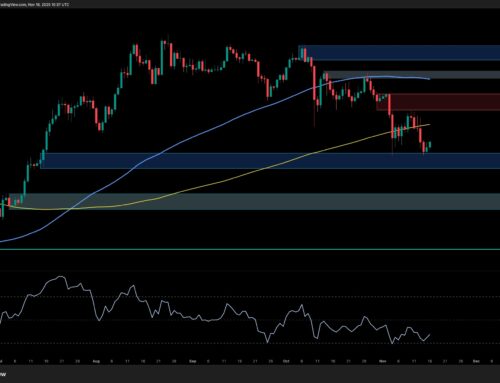The image size is (500, 383).
Task: Select the green horizontal line above the oscillator
Action: 250,249
